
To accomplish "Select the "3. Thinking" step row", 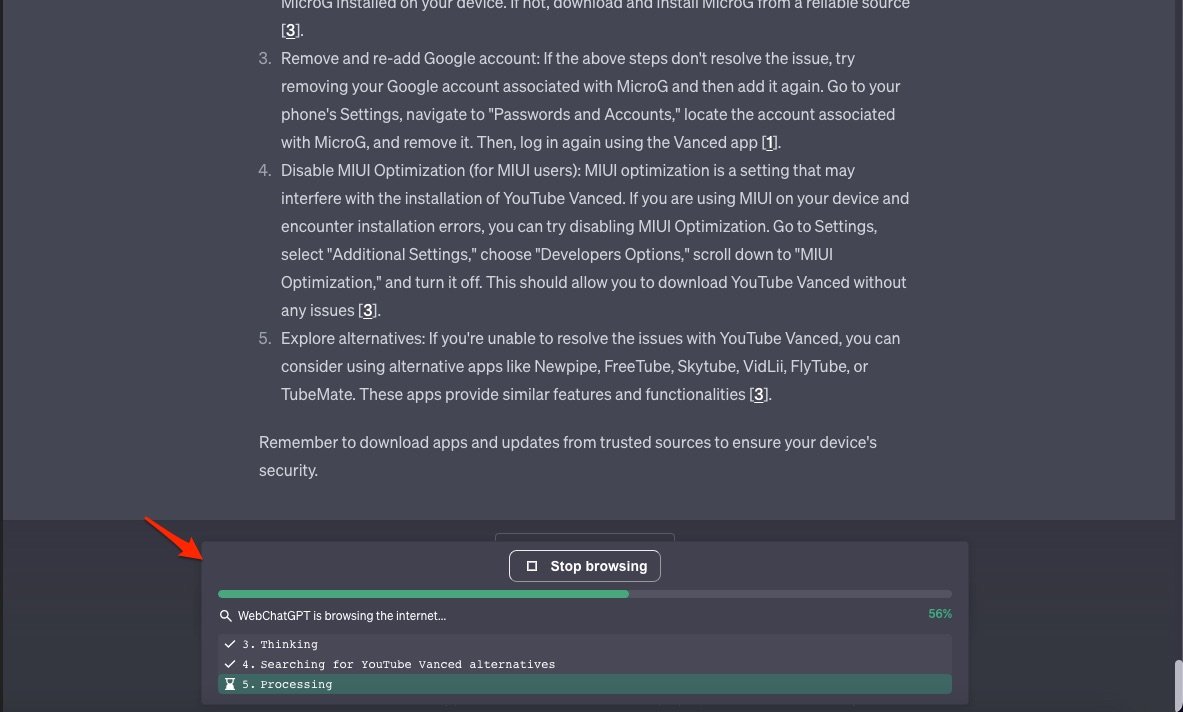I will (x=584, y=644).
